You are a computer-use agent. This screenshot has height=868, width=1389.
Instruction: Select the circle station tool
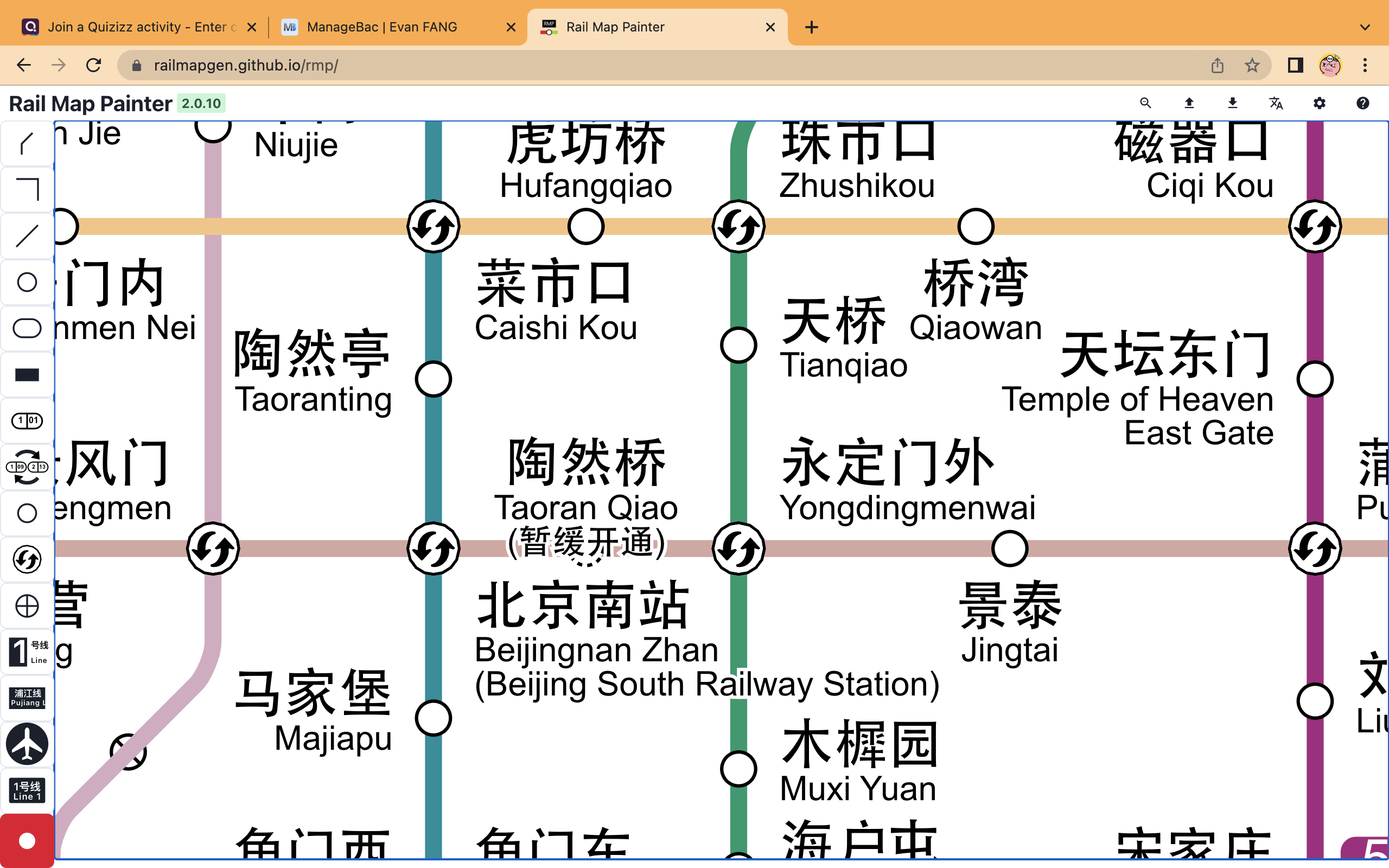tap(27, 282)
